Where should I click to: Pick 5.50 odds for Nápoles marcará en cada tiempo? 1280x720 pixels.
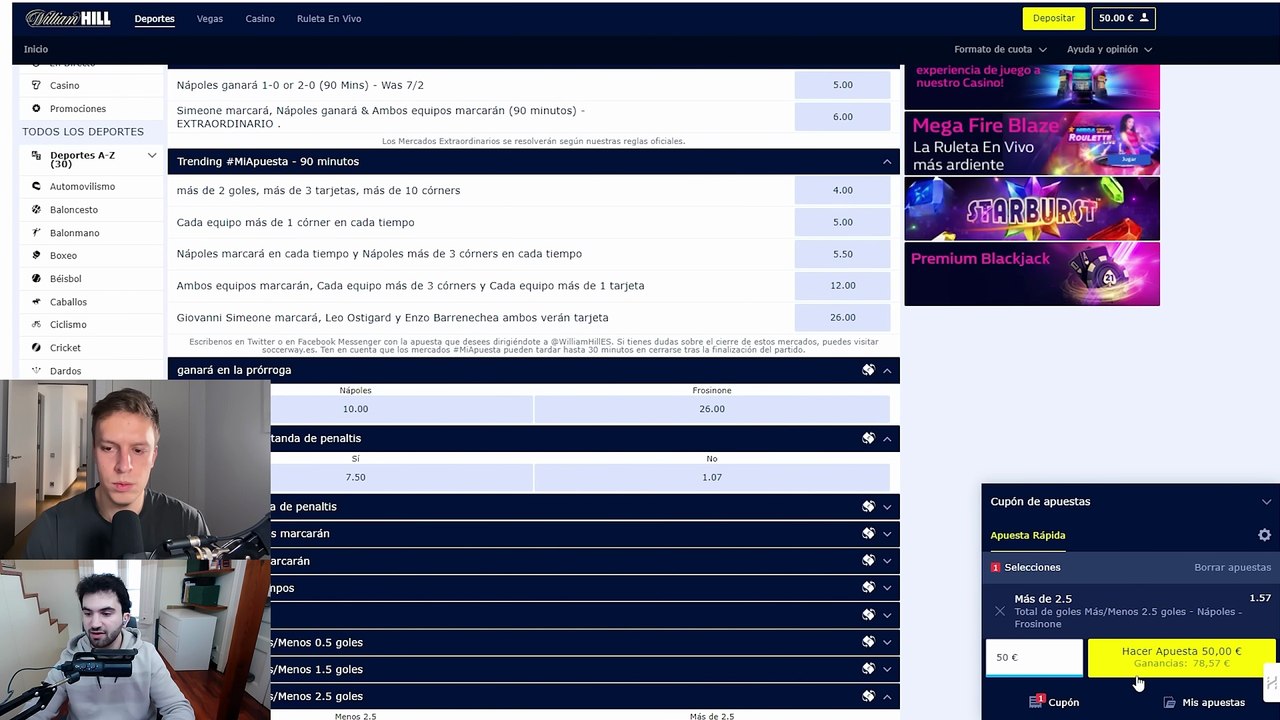point(843,254)
